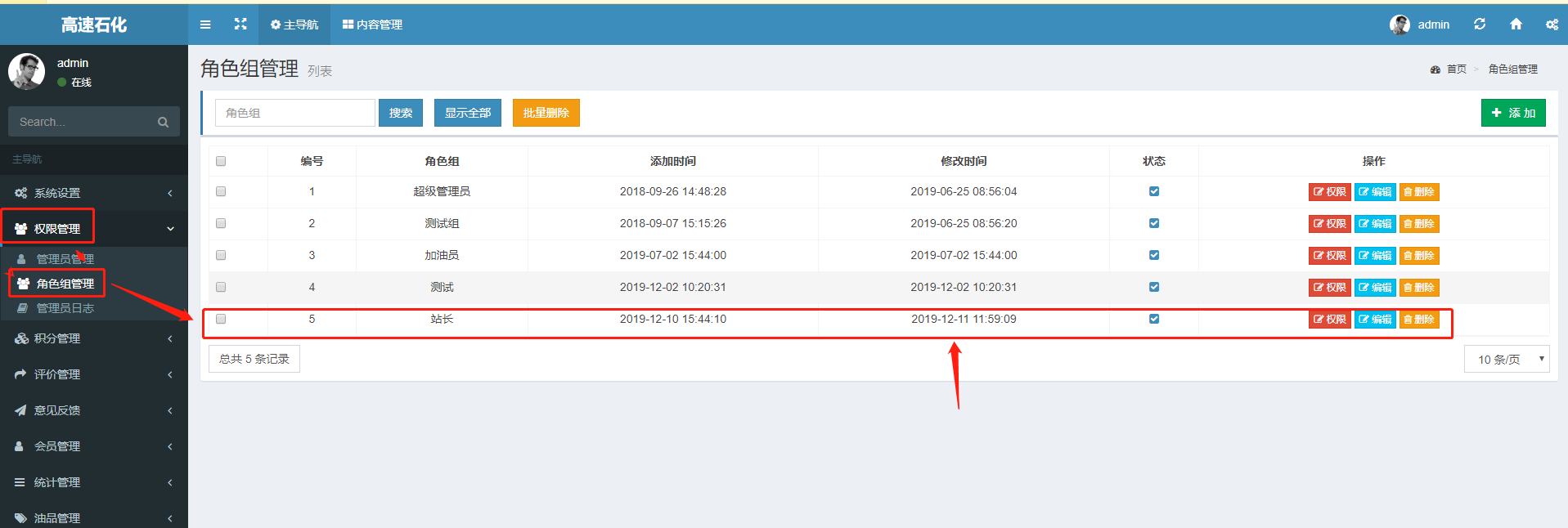Click 权限 button for row 4 测试

(x=1330, y=288)
